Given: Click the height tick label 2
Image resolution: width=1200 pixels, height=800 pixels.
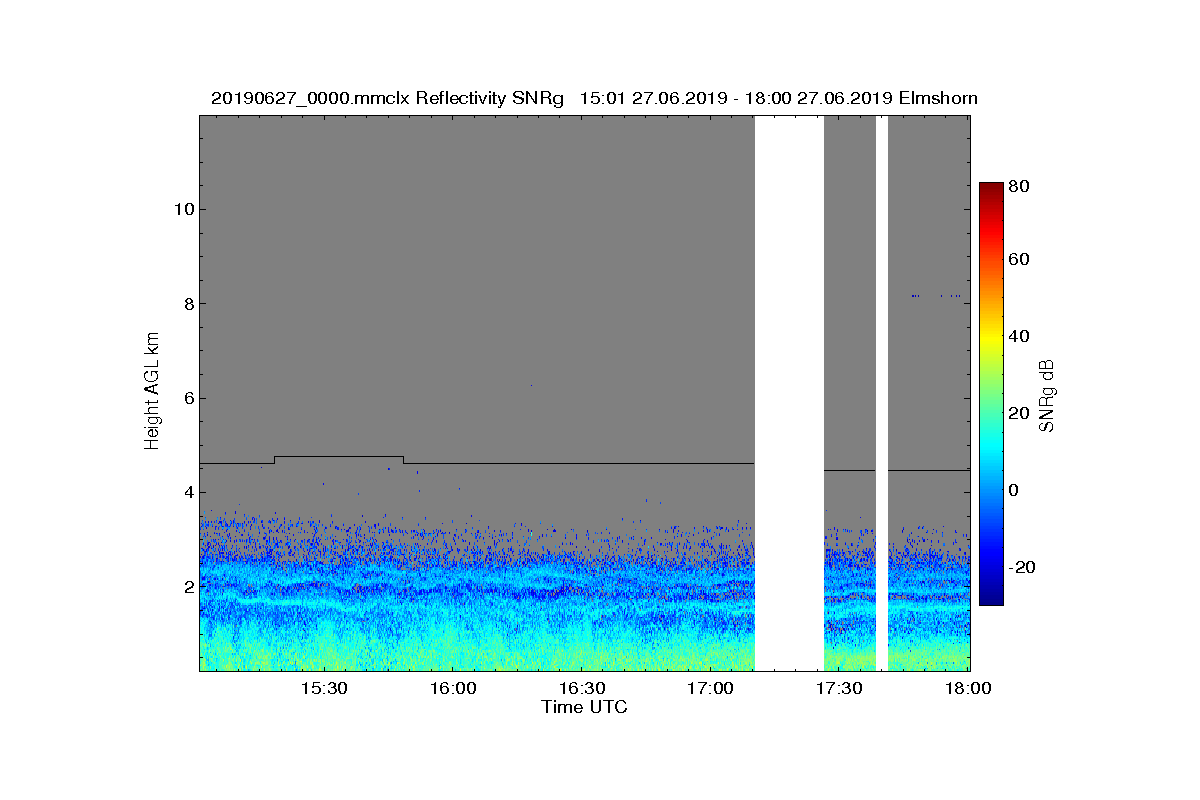Looking at the screenshot, I should click(187, 586).
